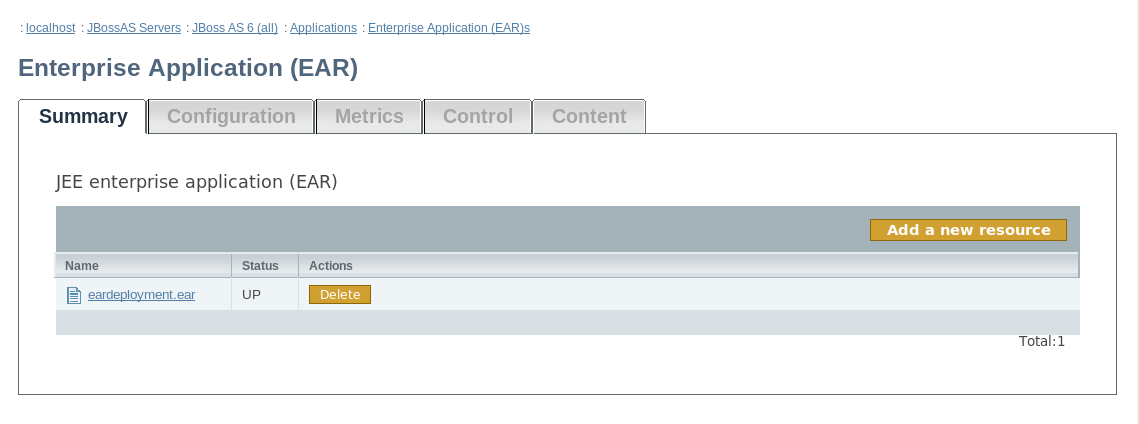Click the eardeployment.ear file icon

(73, 295)
